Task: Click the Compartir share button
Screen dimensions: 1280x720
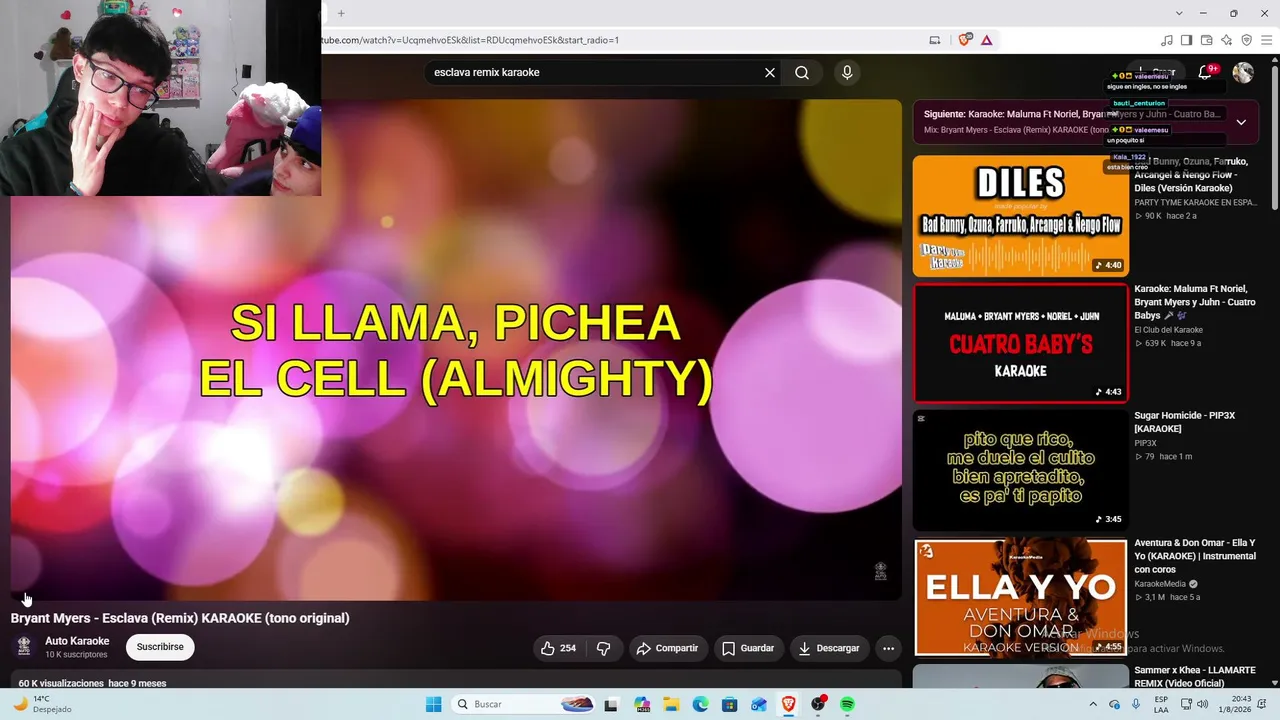Action: click(x=668, y=648)
